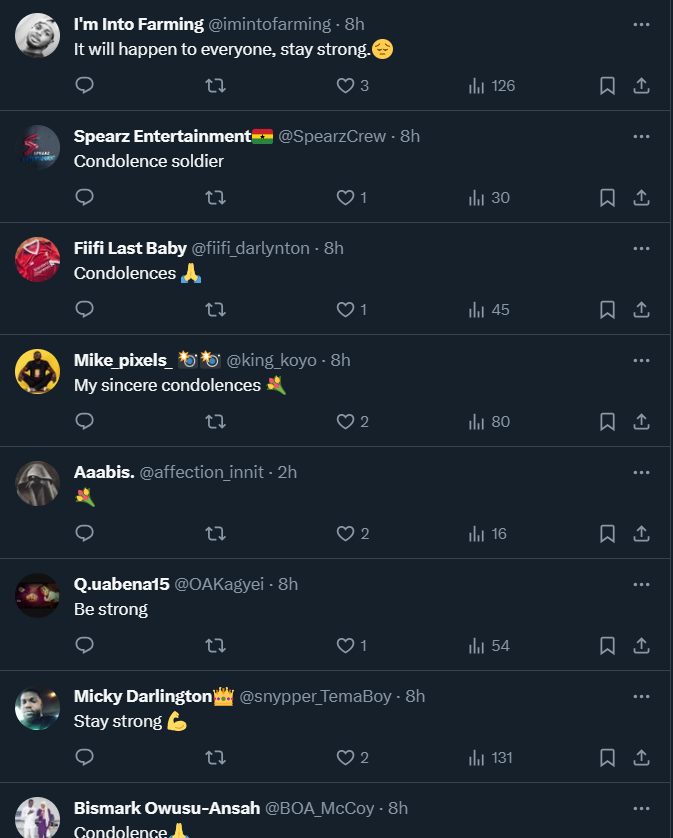View analytics for I'm Into Farming's tweet
Viewport: 673px width, 838px height.
point(491,86)
